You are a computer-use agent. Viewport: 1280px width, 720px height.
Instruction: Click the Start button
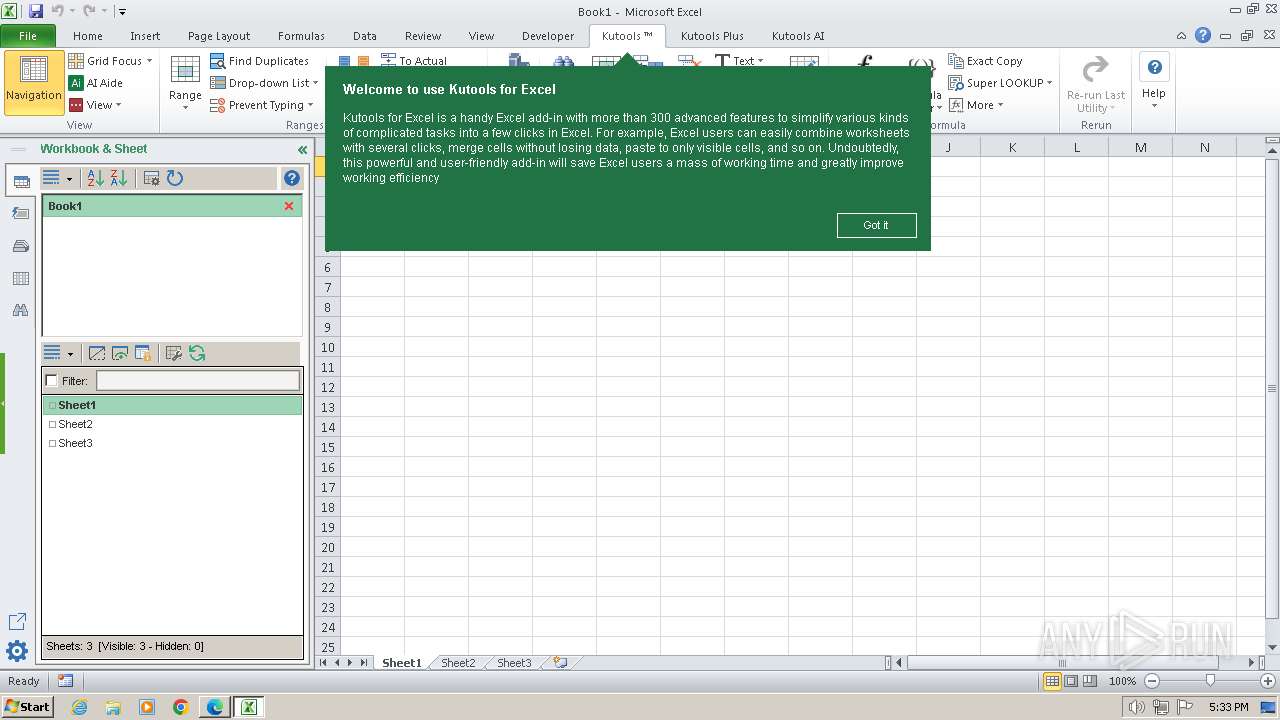(27, 706)
